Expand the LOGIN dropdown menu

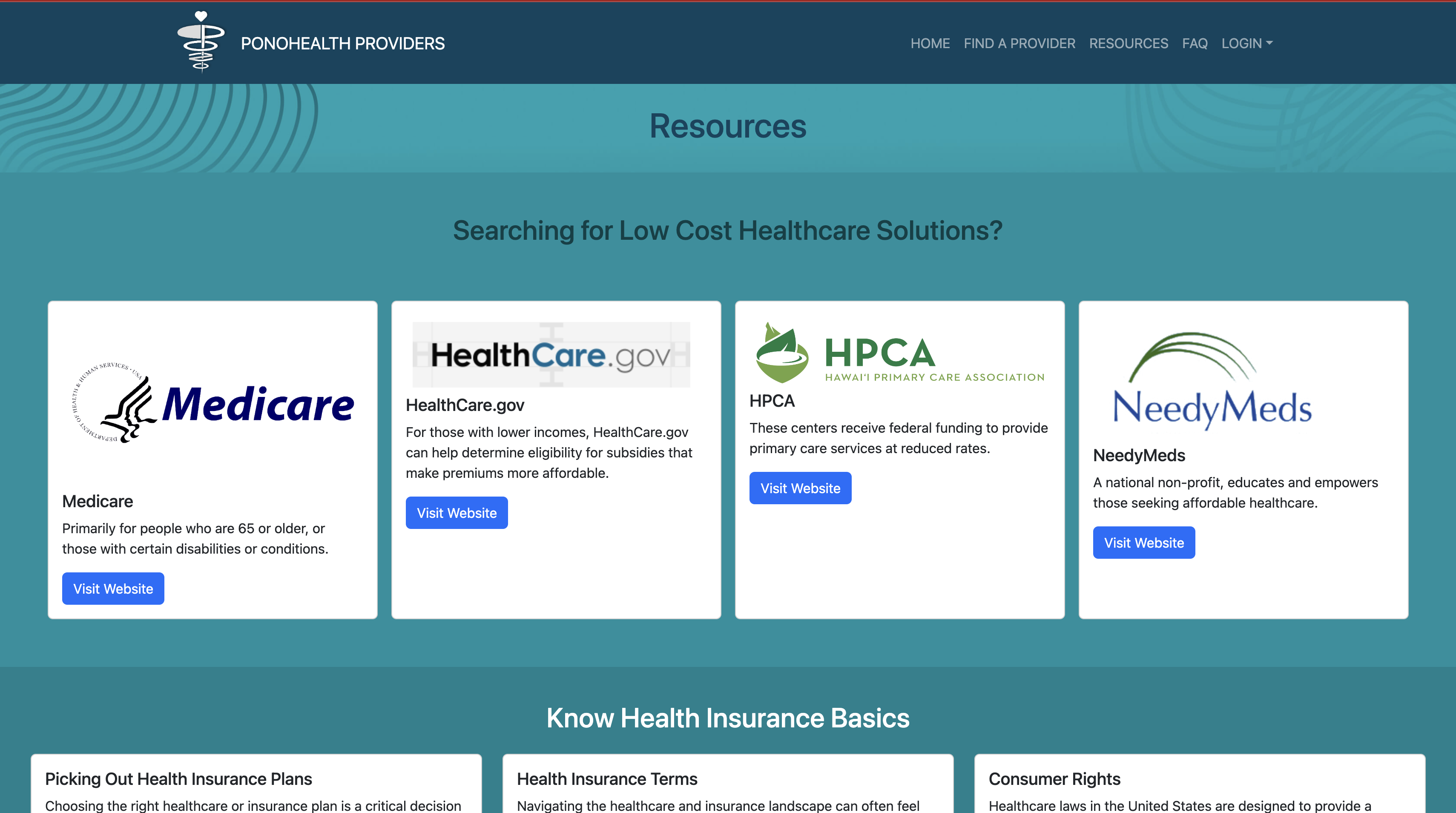pos(1246,43)
